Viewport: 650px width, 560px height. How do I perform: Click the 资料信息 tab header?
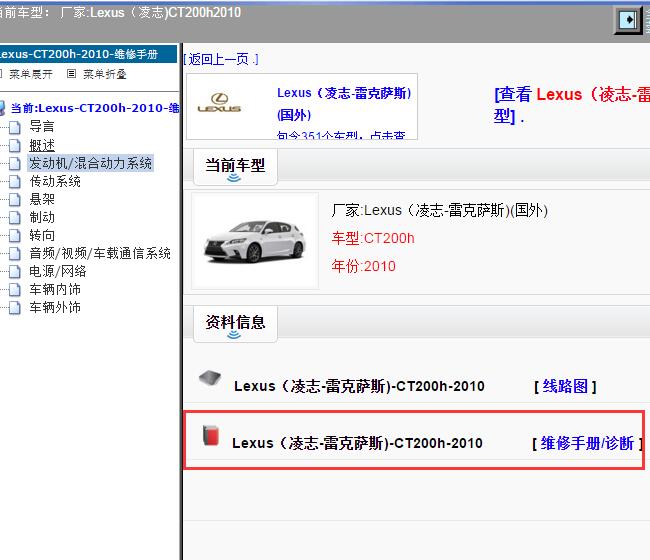235,323
